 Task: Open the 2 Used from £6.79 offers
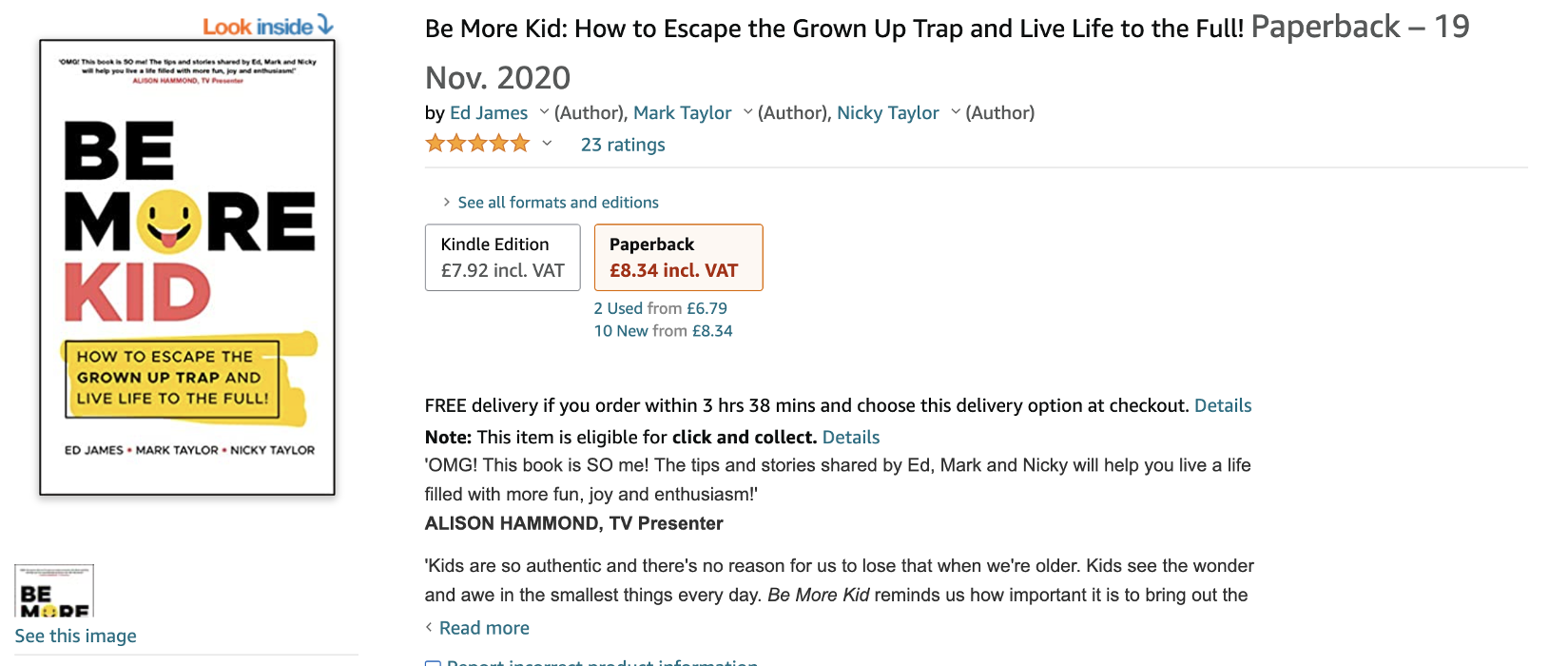[x=660, y=308]
